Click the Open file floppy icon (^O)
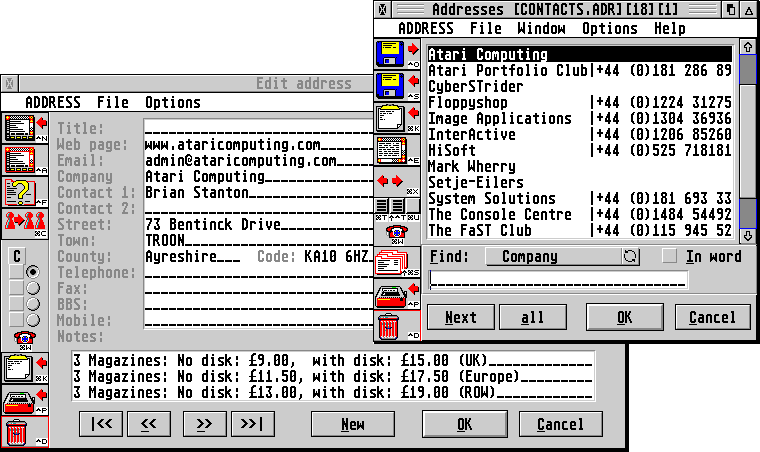Image resolution: width=760 pixels, height=452 pixels. pos(397,54)
